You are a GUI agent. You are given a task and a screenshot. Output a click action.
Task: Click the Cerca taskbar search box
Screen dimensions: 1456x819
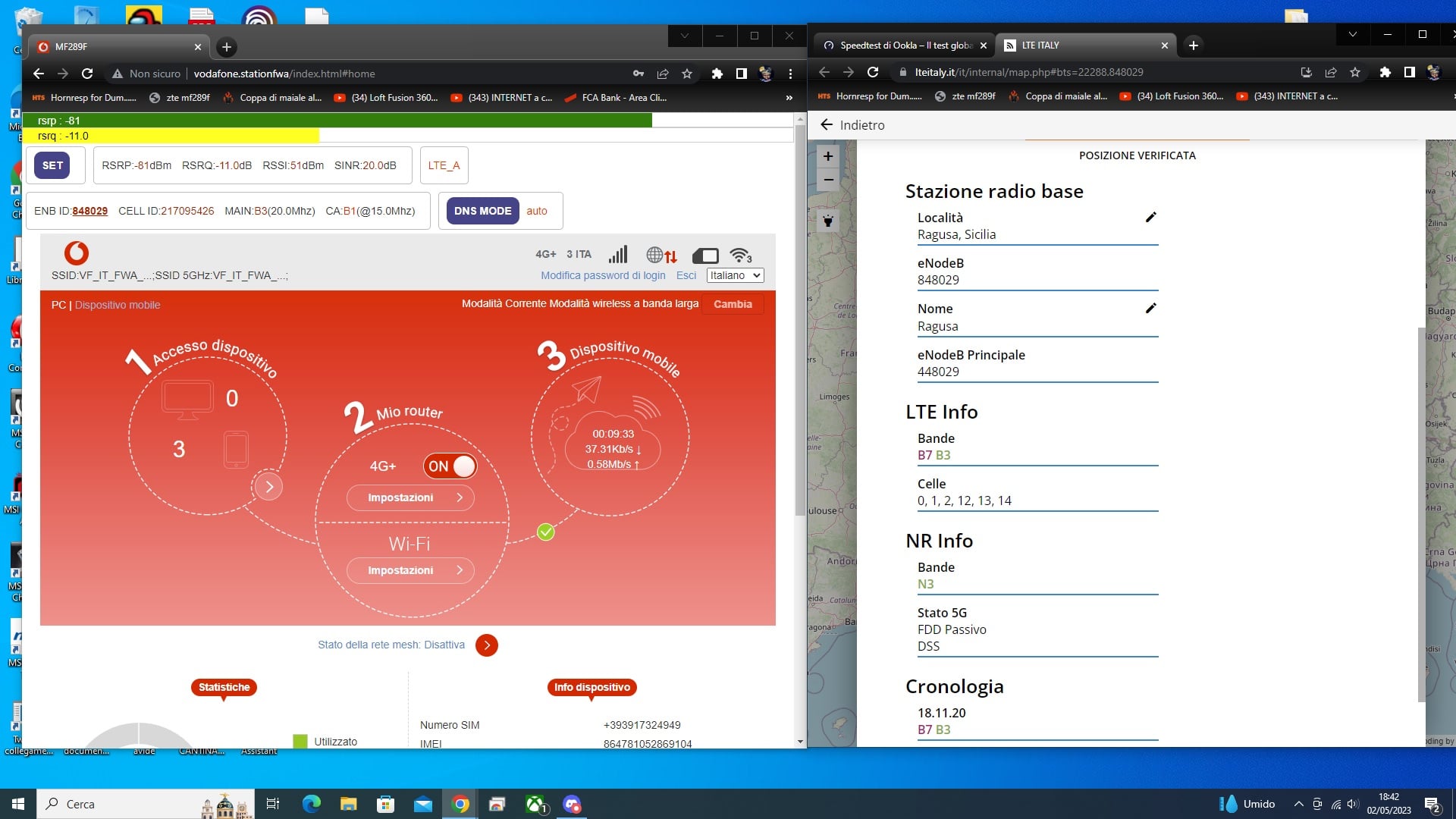(146, 804)
